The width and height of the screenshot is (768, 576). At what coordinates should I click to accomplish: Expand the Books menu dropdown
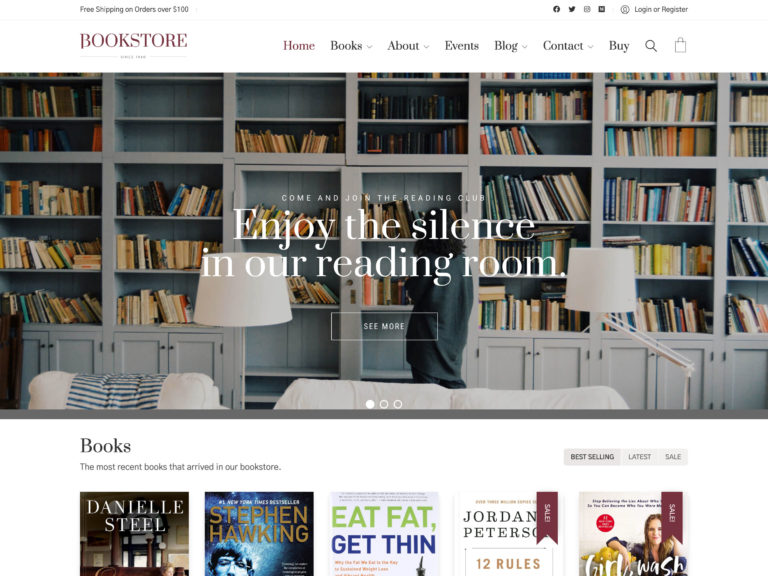coord(351,46)
